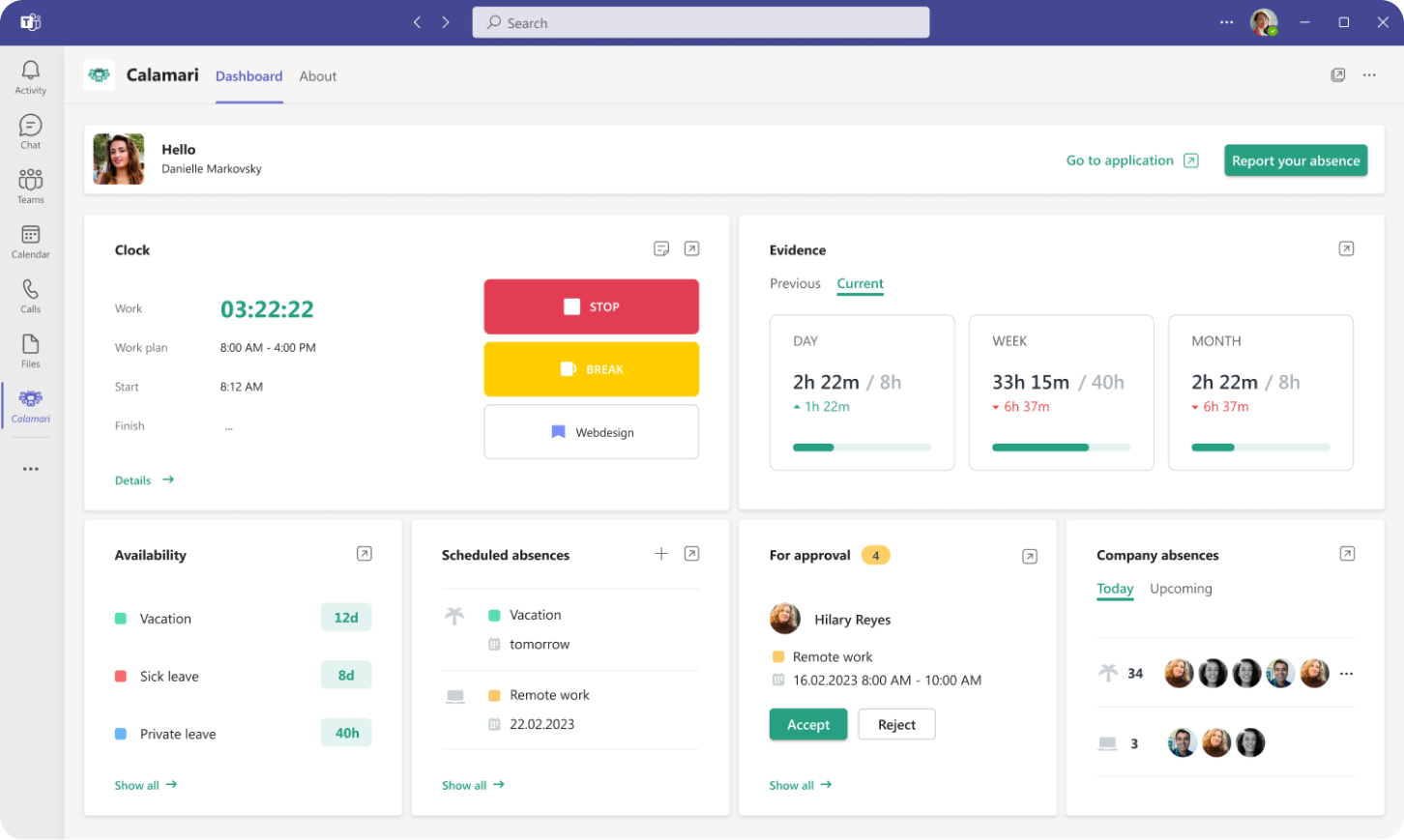Screen dimensions: 1404x840
Task: Select the Vacation tomorrow scheduled absence
Action: click(570, 629)
